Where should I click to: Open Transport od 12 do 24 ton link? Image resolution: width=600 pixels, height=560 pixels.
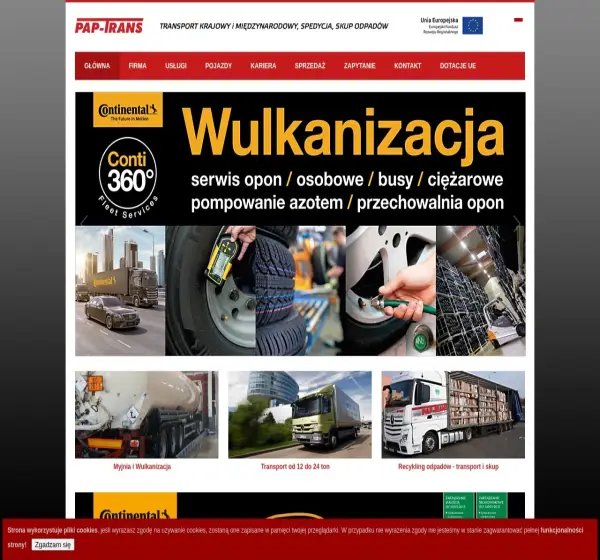[x=295, y=467]
